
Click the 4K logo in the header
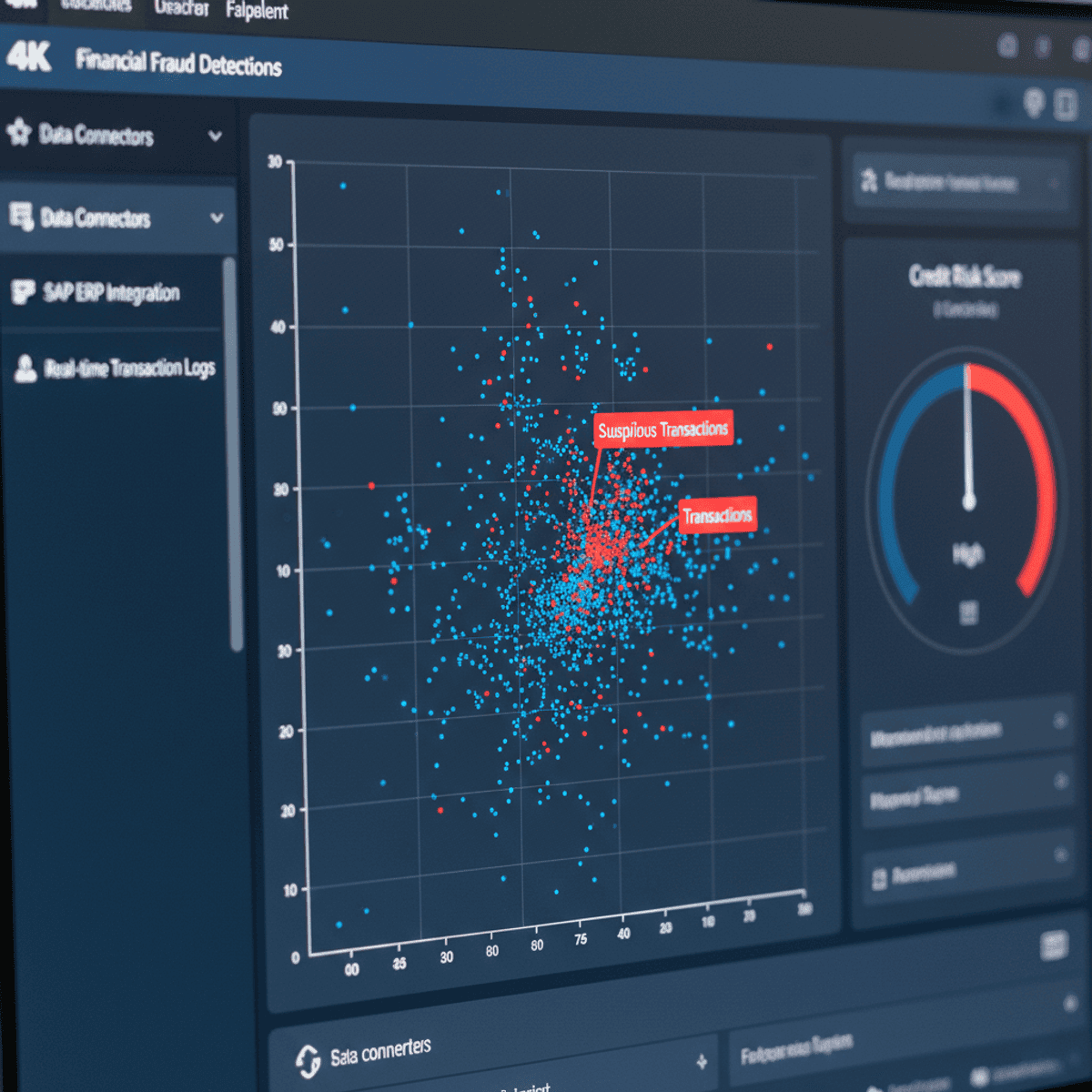[28, 57]
